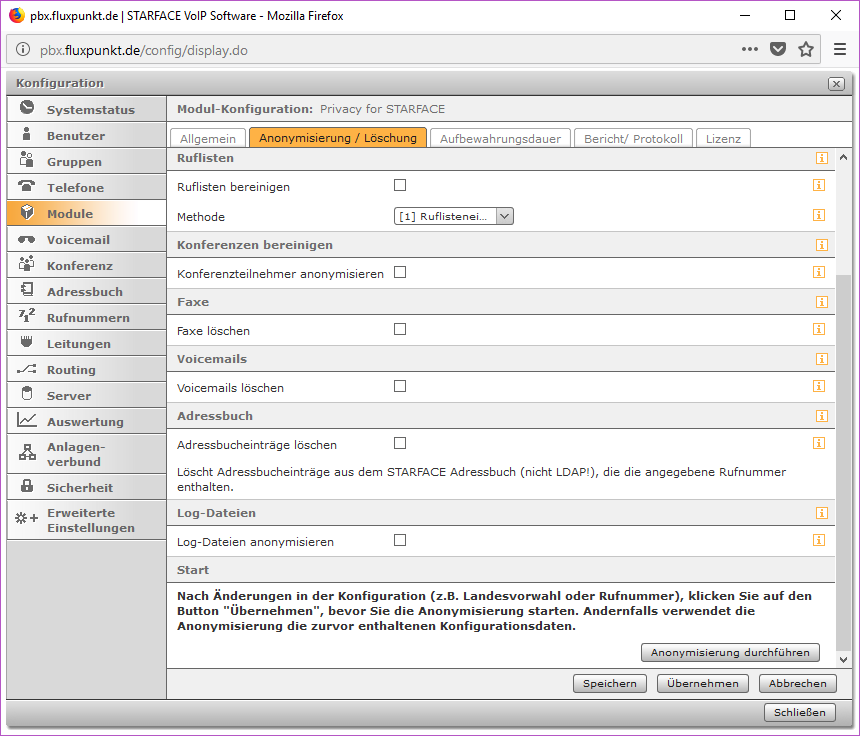Select the Anonymisierung / Löschung tab
This screenshot has height=736, width=860.
pos(337,138)
